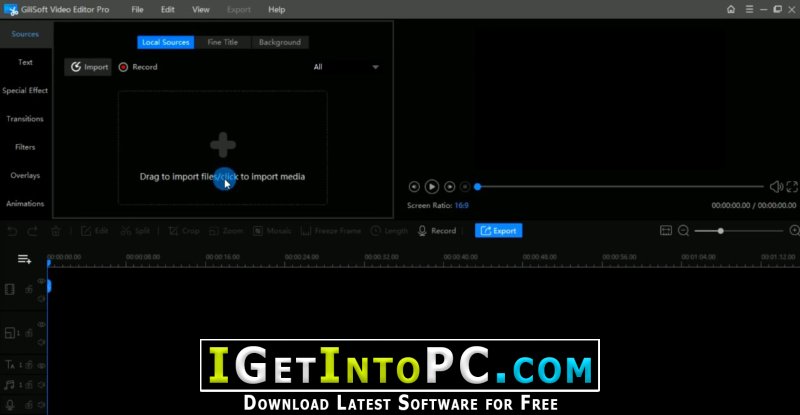Click the Delete trash icon

[56, 231]
